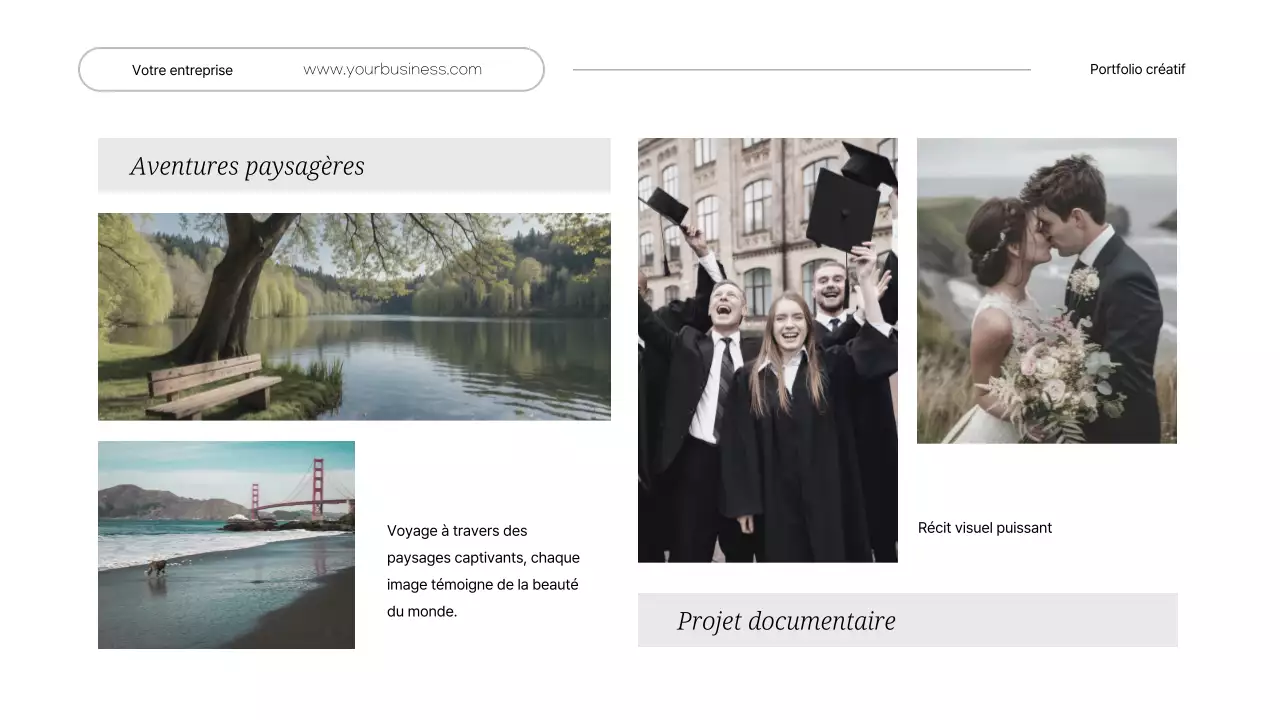Select the "Récit visuel puissant" caption
The image size is (1280, 720).
[984, 528]
